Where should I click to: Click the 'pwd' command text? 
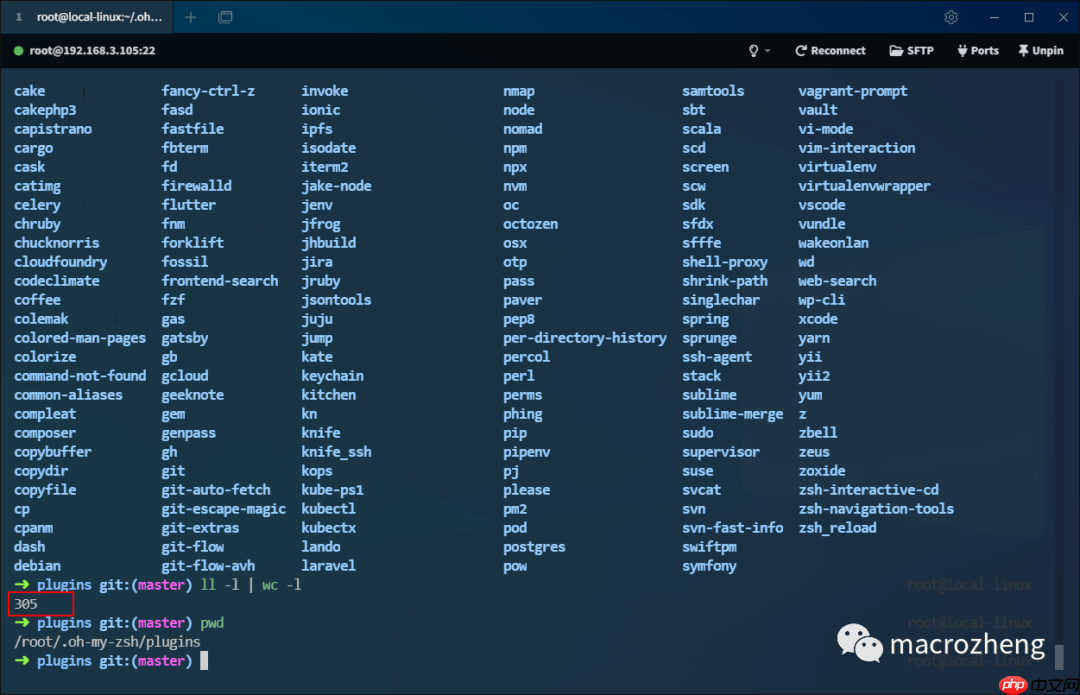click(x=212, y=623)
